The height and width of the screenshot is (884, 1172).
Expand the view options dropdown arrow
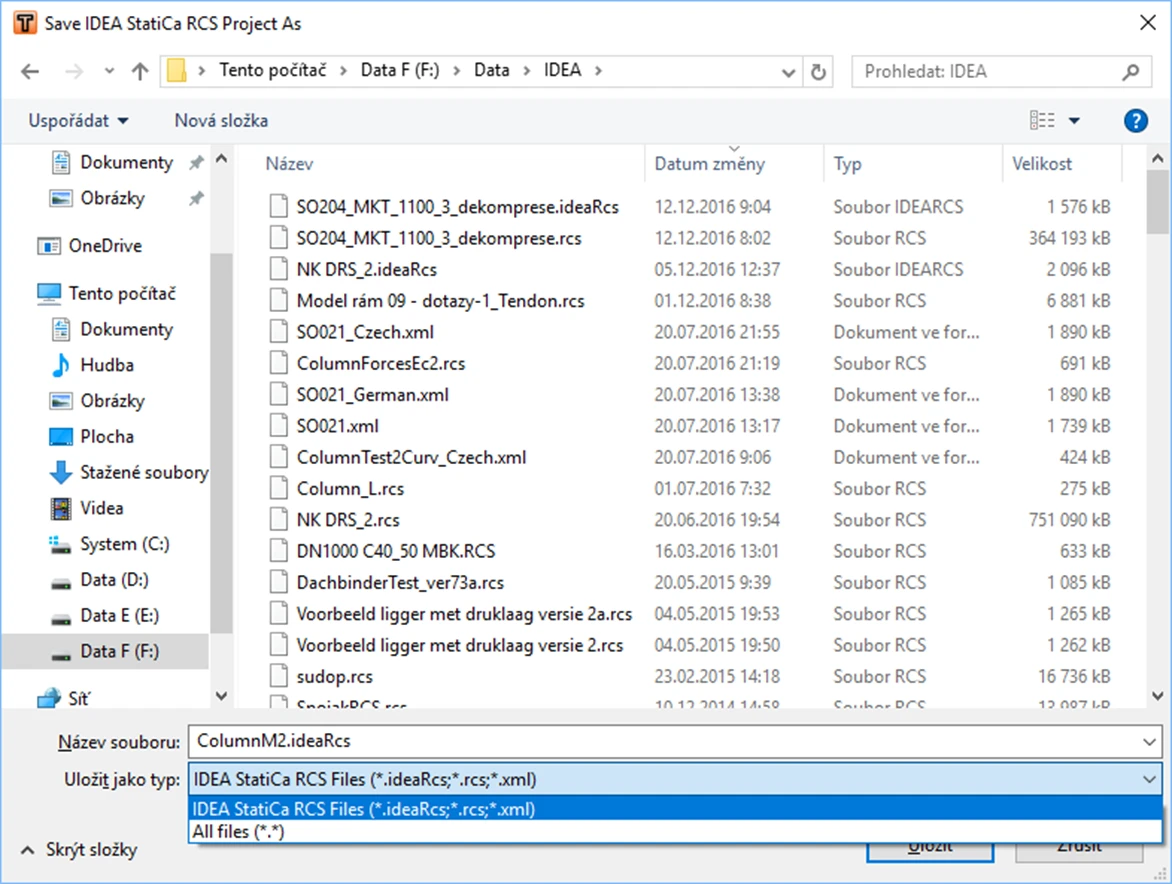1074,120
